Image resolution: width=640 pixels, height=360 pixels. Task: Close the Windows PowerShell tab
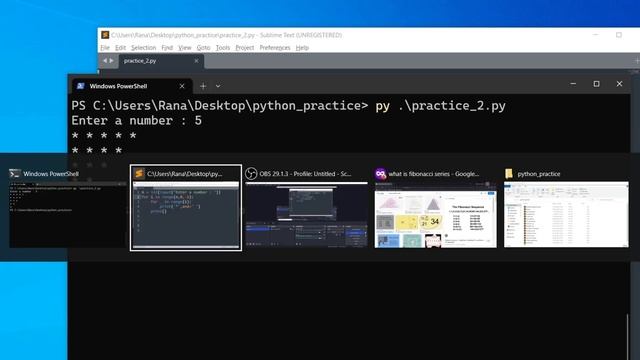coord(182,86)
